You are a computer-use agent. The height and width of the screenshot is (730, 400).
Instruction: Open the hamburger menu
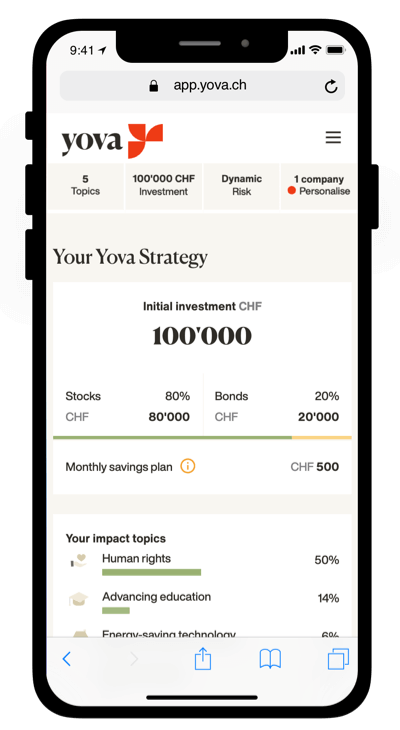(x=333, y=137)
